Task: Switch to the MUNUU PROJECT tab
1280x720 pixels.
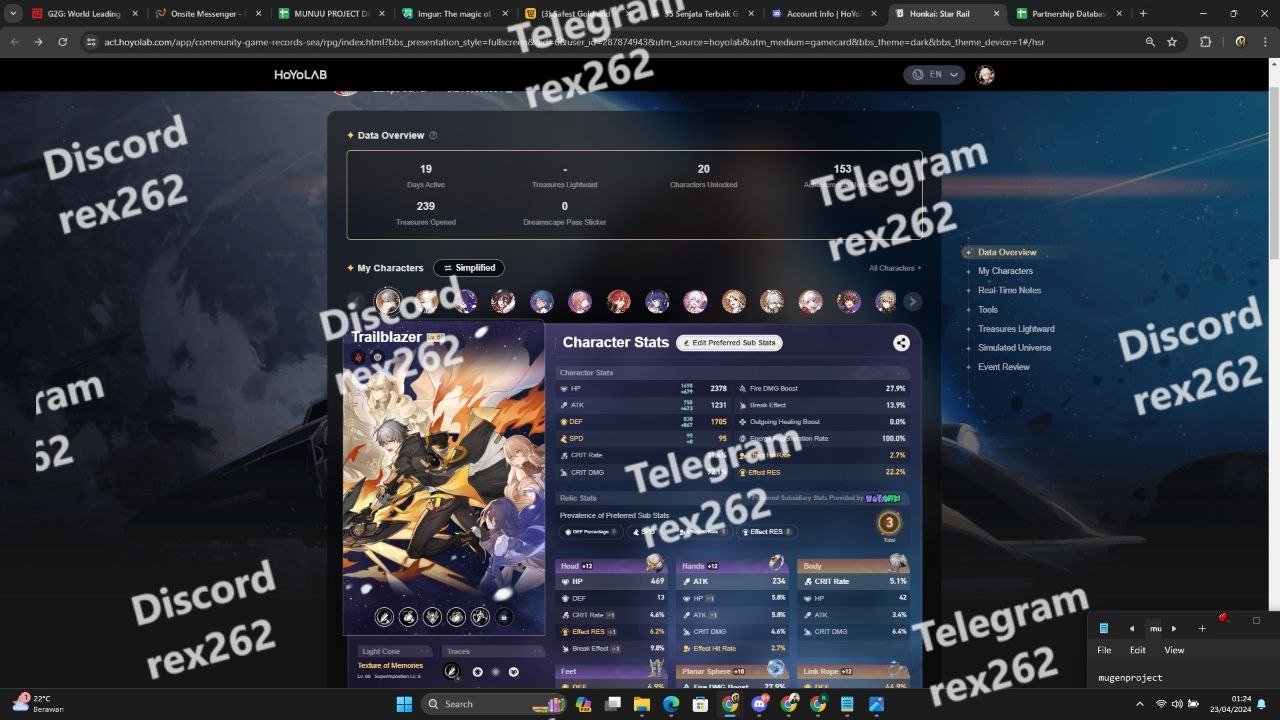Action: point(332,14)
